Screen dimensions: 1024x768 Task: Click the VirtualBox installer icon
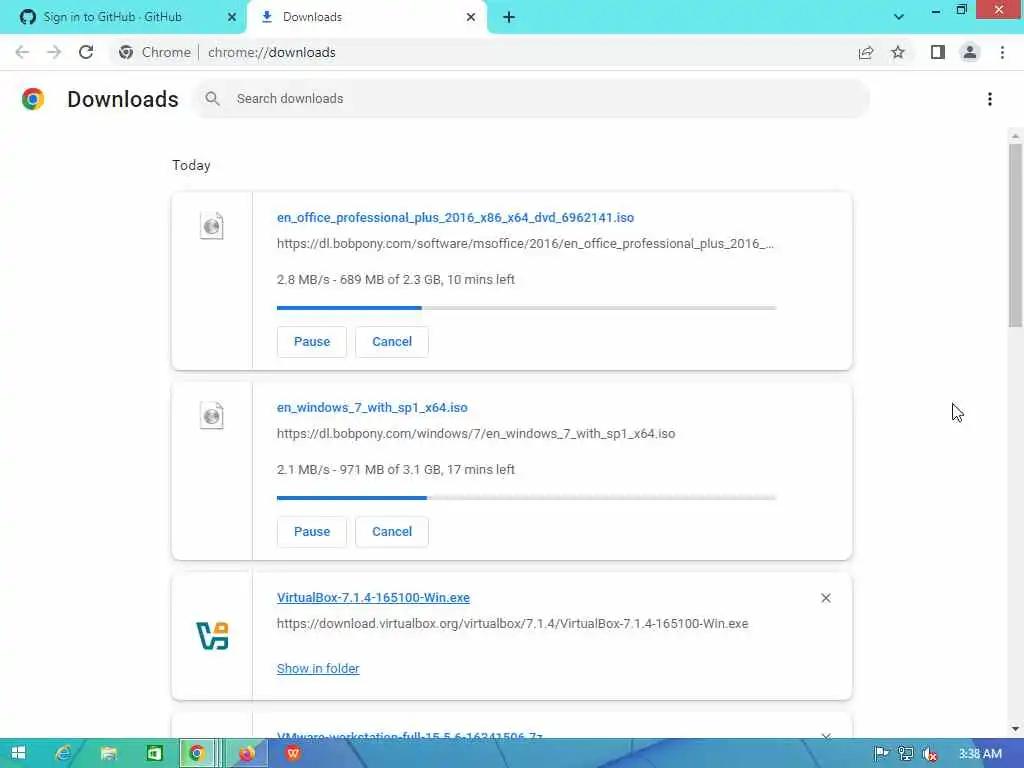212,636
